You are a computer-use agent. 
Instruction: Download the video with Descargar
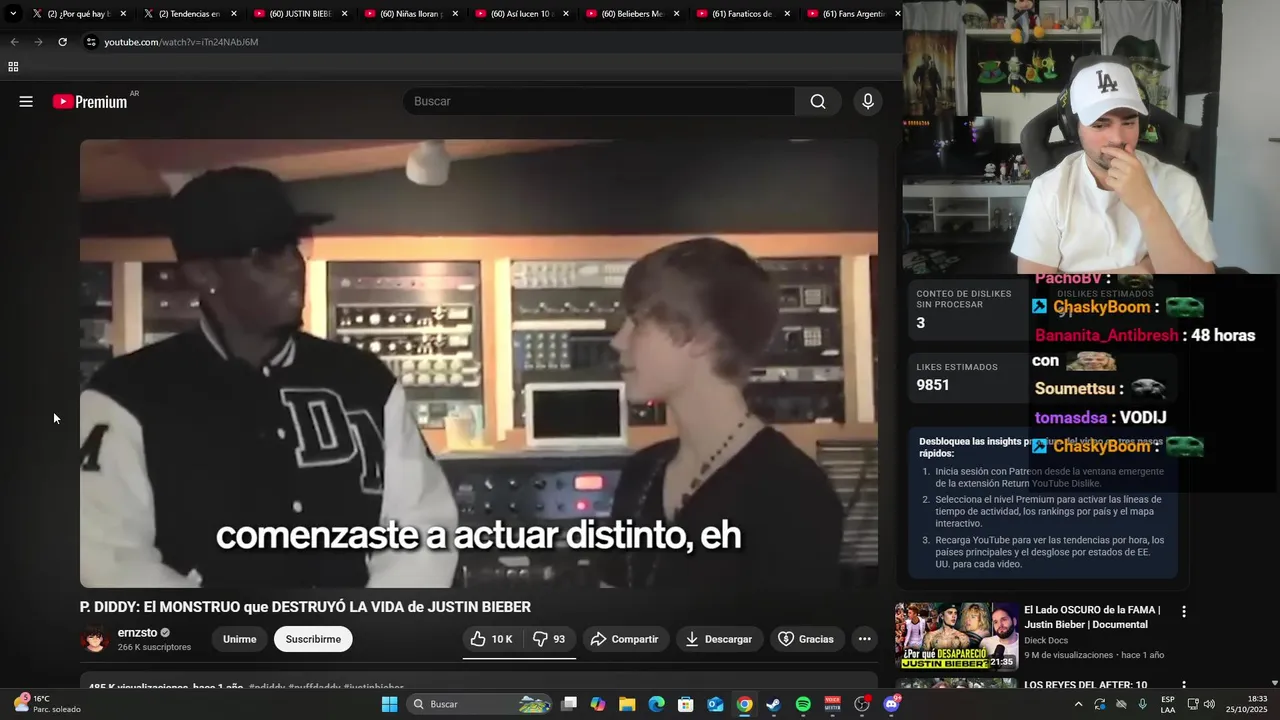[x=719, y=639]
